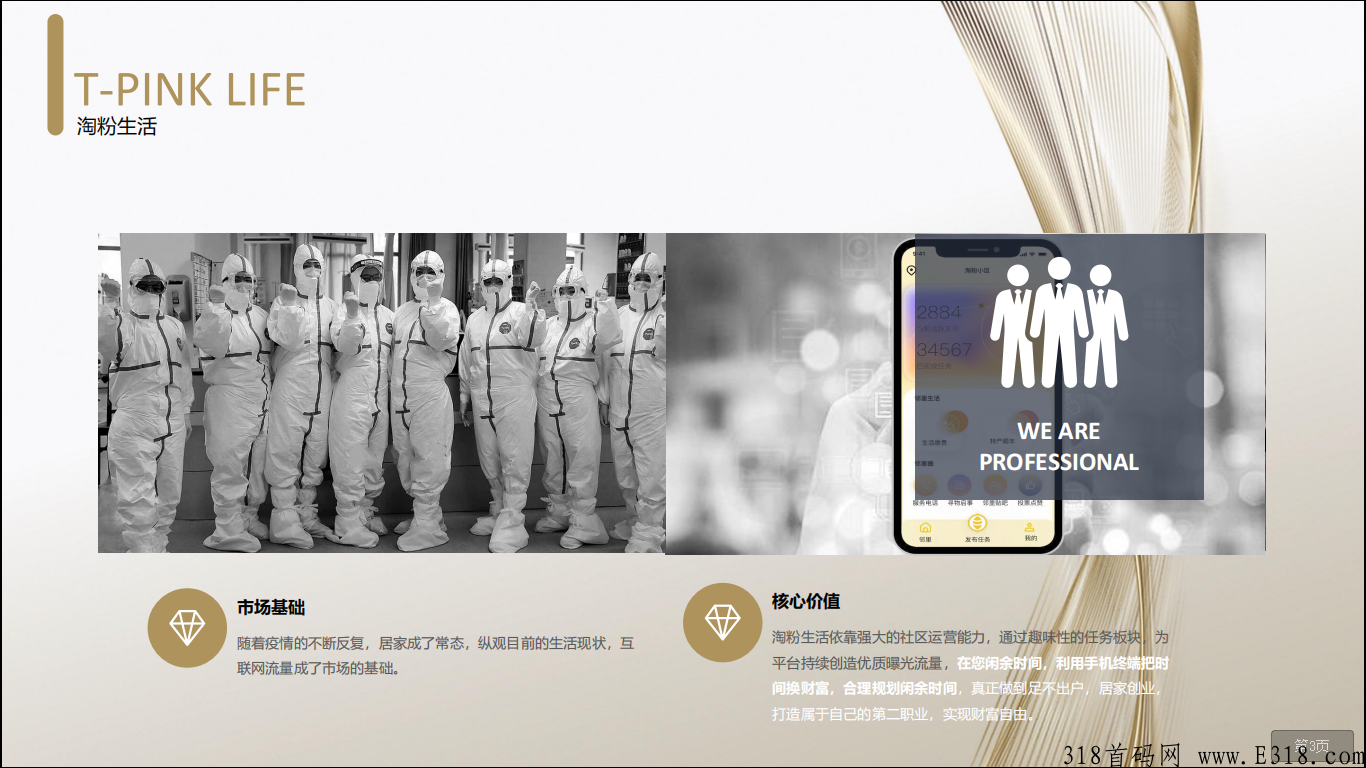Click the 2884 number on the phone screen
The height and width of the screenshot is (768, 1366).
pos(939,312)
